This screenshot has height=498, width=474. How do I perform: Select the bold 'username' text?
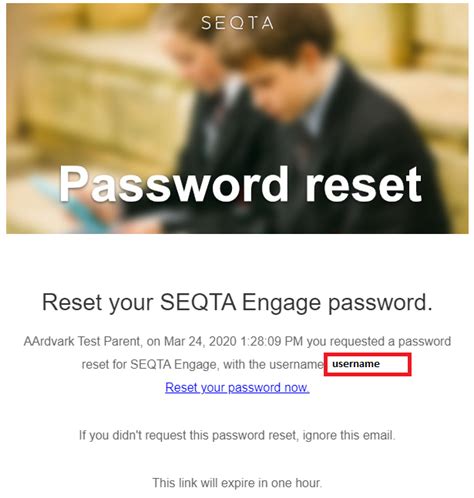click(356, 364)
